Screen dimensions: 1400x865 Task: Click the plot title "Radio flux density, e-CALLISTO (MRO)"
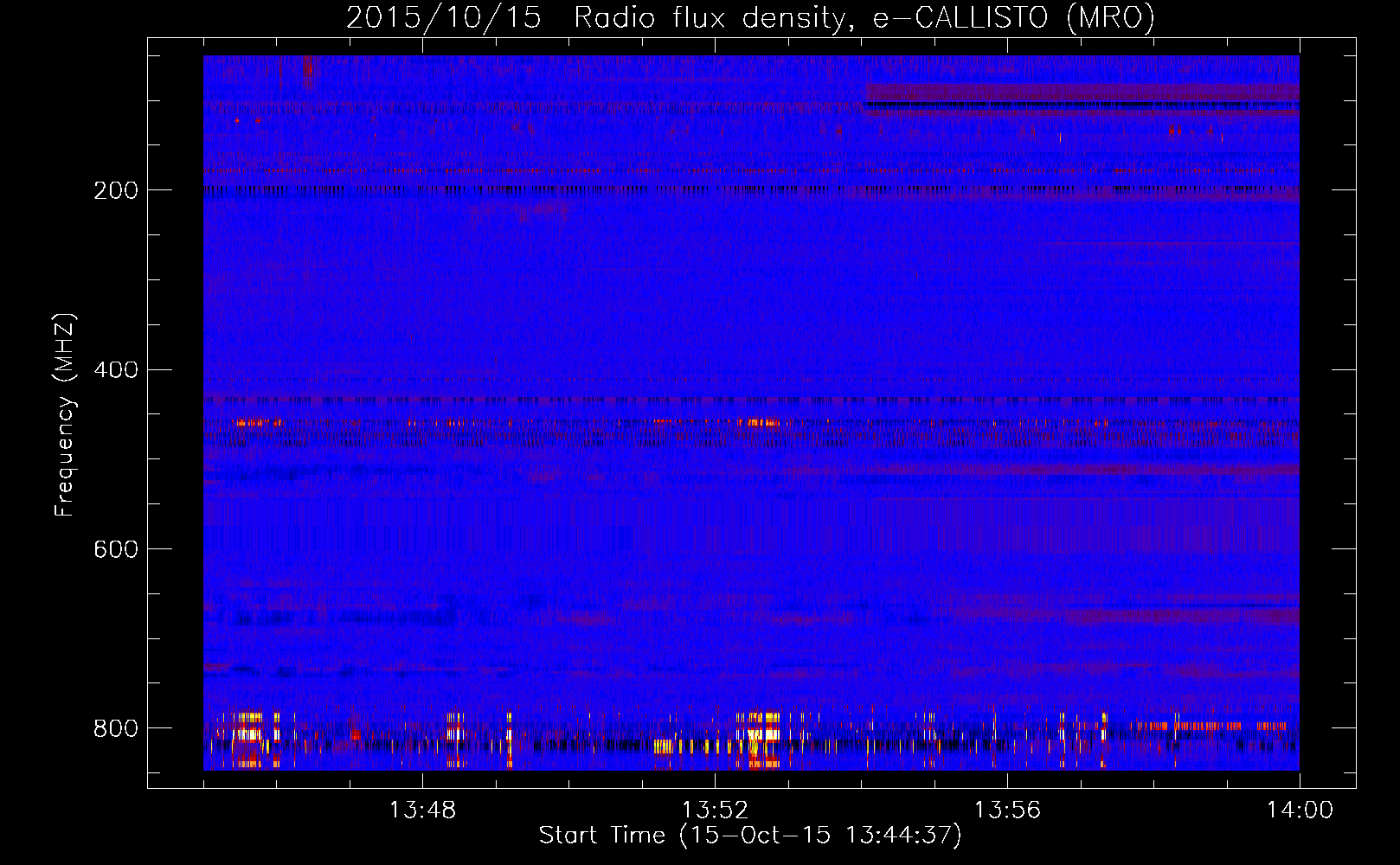point(864,17)
